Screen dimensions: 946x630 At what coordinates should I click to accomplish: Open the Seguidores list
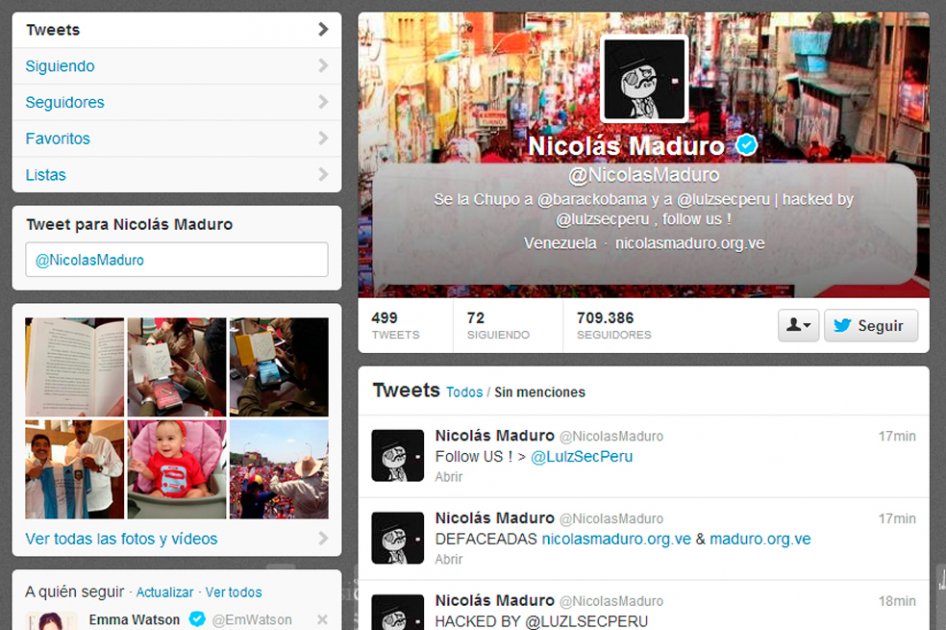pos(176,102)
